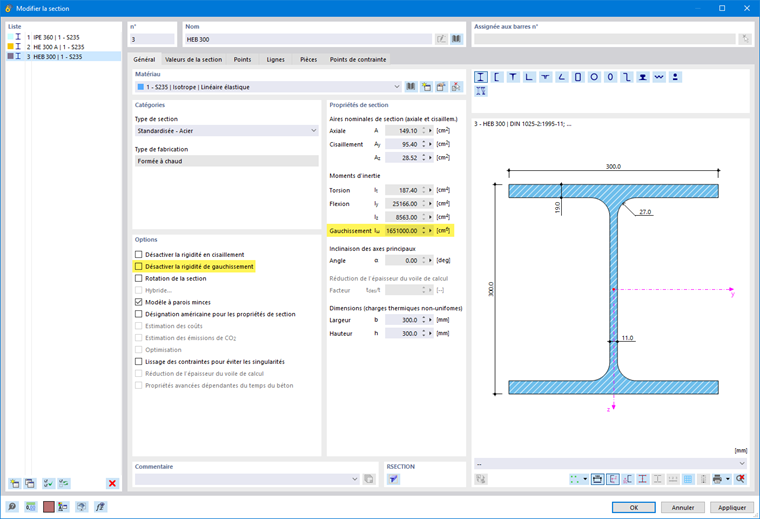
Task: Select the channel (U) section shape icon
Action: pyautogui.click(x=497, y=77)
